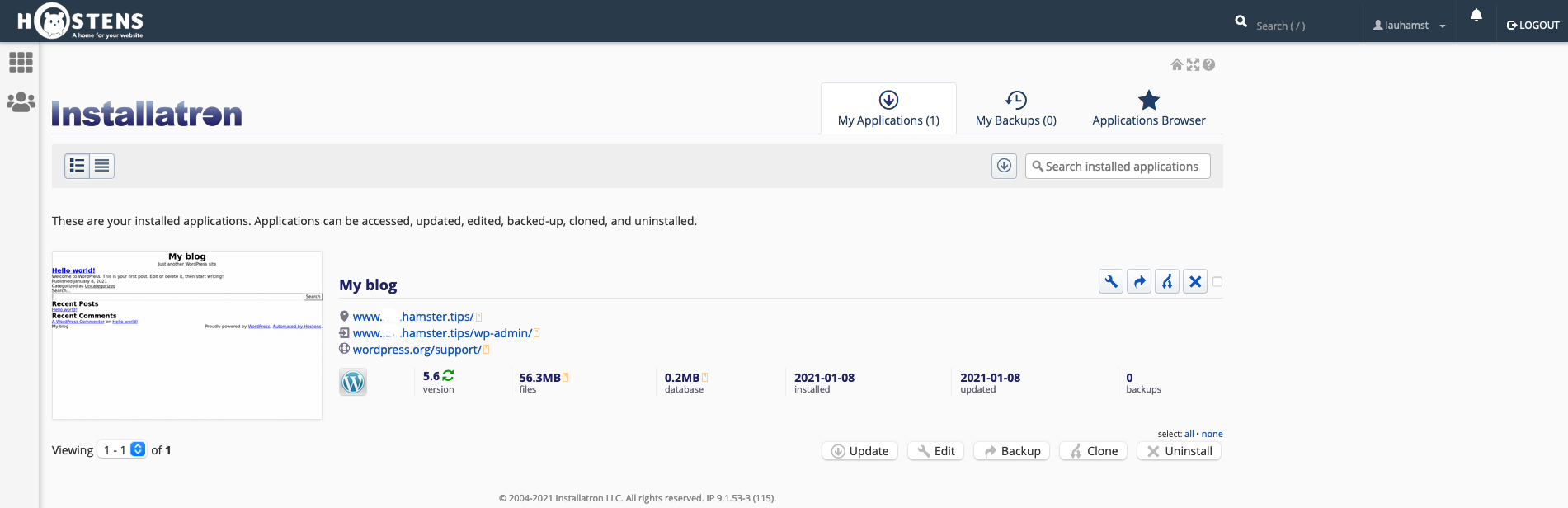1568x508 pixels.
Task: Click the 56.3MB files value
Action: [539, 378]
